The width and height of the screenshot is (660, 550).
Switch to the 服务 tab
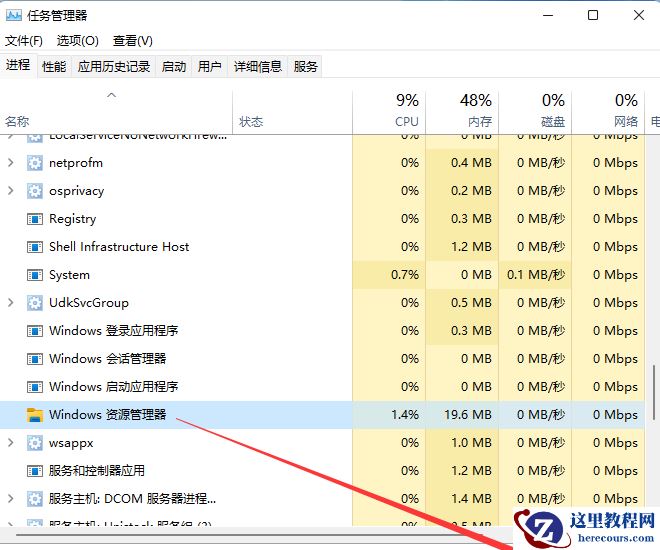click(x=305, y=66)
